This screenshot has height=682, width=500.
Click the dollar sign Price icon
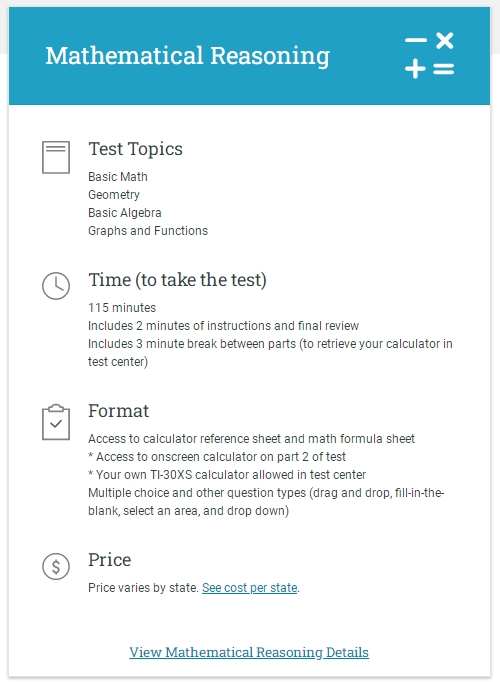pyautogui.click(x=56, y=566)
